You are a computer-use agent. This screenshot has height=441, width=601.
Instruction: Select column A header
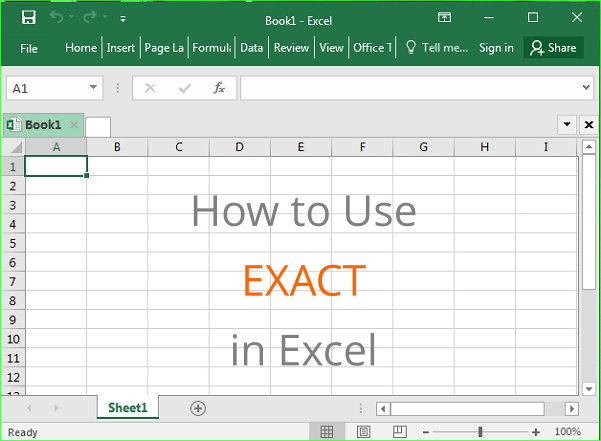tap(56, 147)
